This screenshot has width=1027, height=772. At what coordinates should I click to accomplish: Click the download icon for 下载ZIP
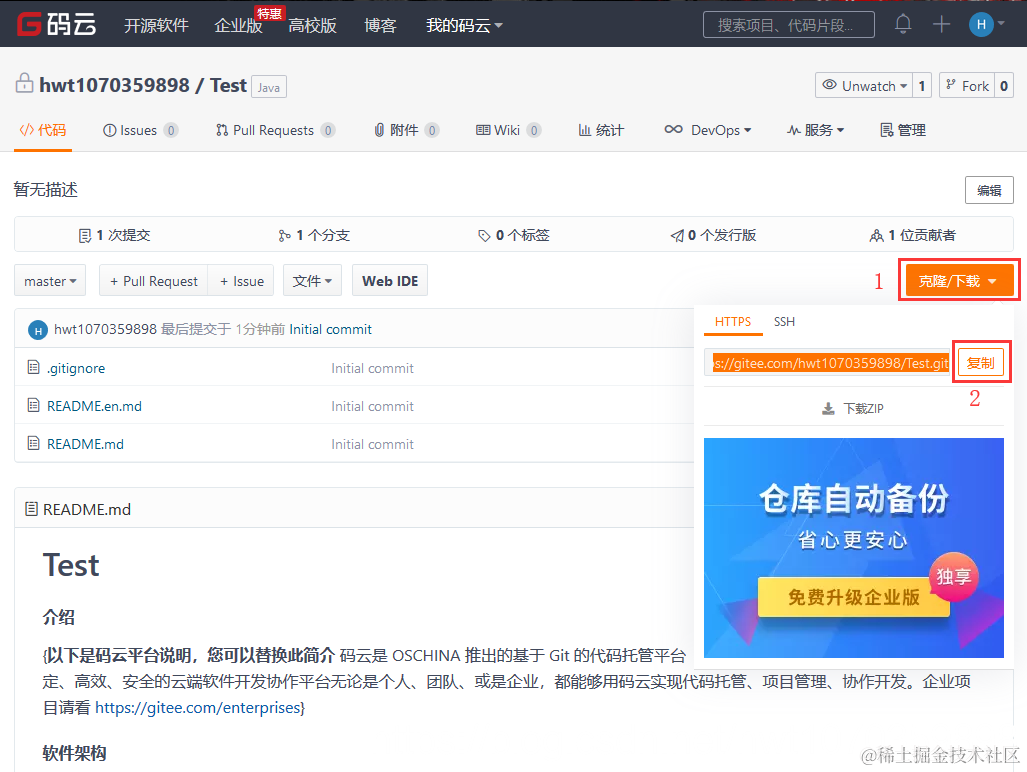click(829, 409)
